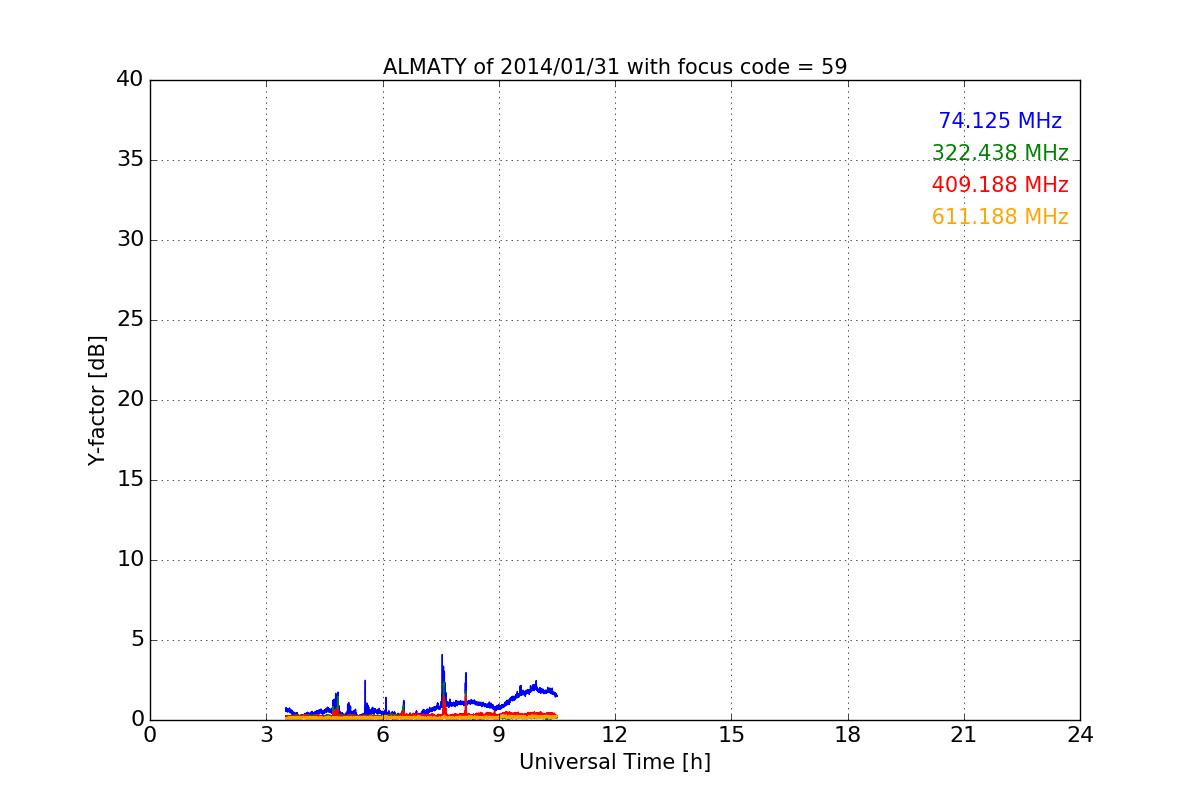Click the y-axis tick label 30

click(130, 239)
